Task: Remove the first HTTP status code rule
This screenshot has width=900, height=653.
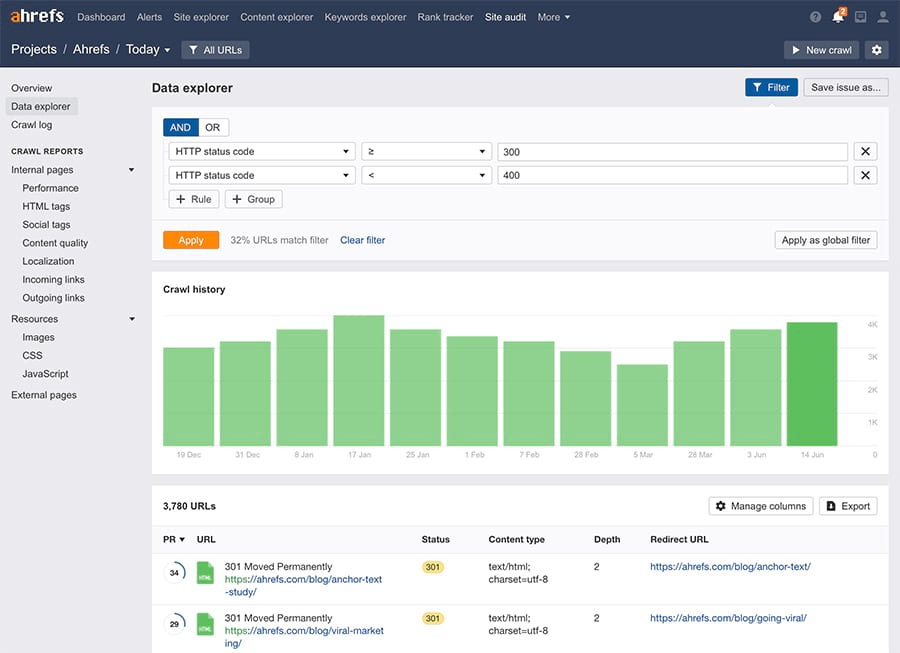Action: click(x=865, y=152)
